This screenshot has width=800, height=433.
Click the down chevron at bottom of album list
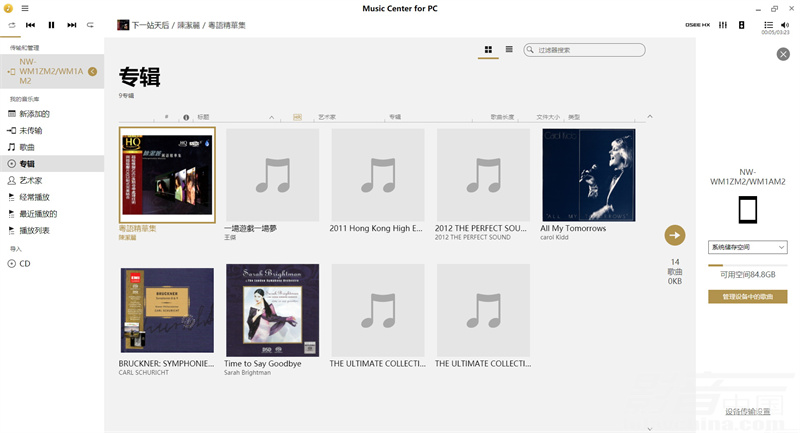tap(649, 429)
